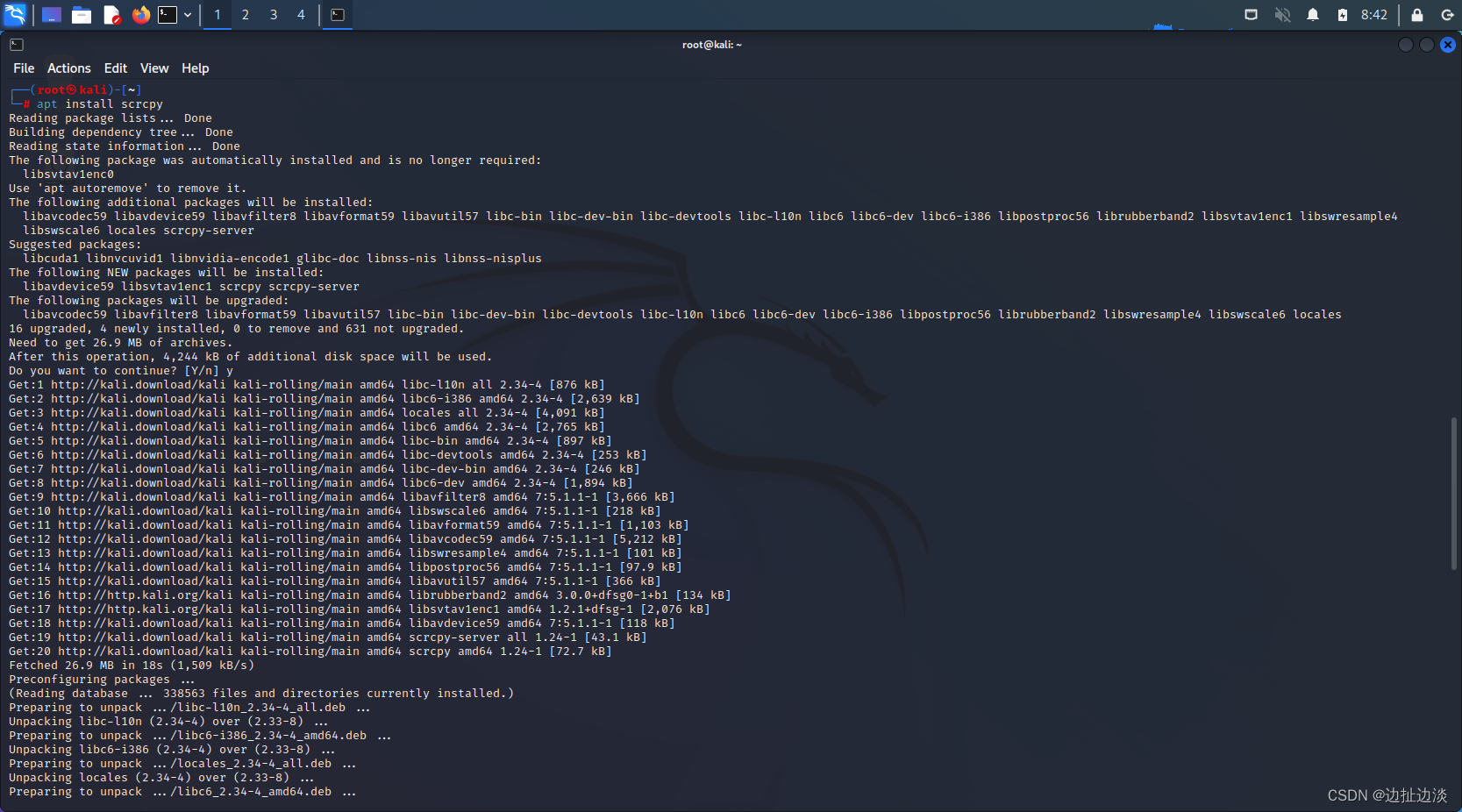Open the Kali Linux applications menu

14,14
